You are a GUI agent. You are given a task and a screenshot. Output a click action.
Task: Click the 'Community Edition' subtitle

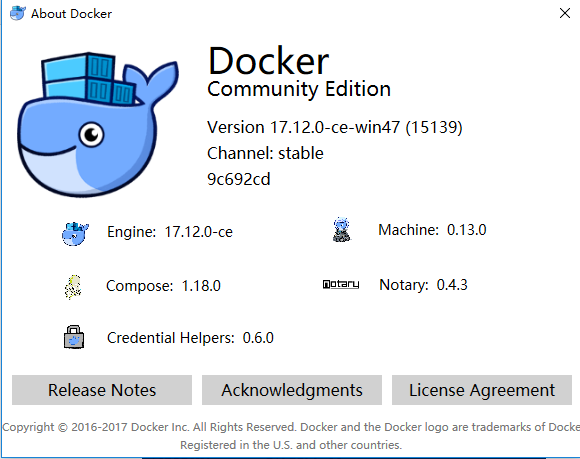tap(299, 90)
